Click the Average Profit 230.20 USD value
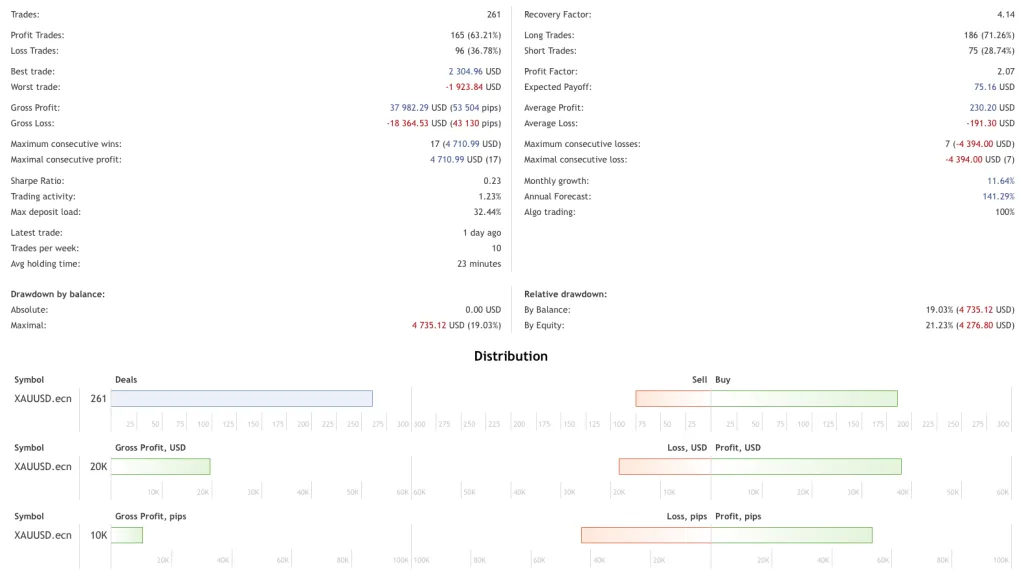1024x575 pixels. [x=991, y=108]
